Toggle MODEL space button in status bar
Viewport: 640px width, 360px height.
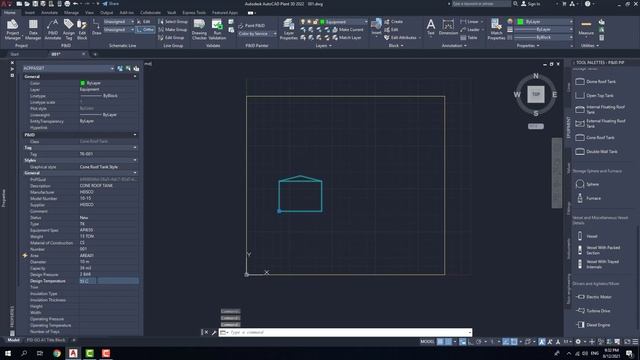point(427,342)
